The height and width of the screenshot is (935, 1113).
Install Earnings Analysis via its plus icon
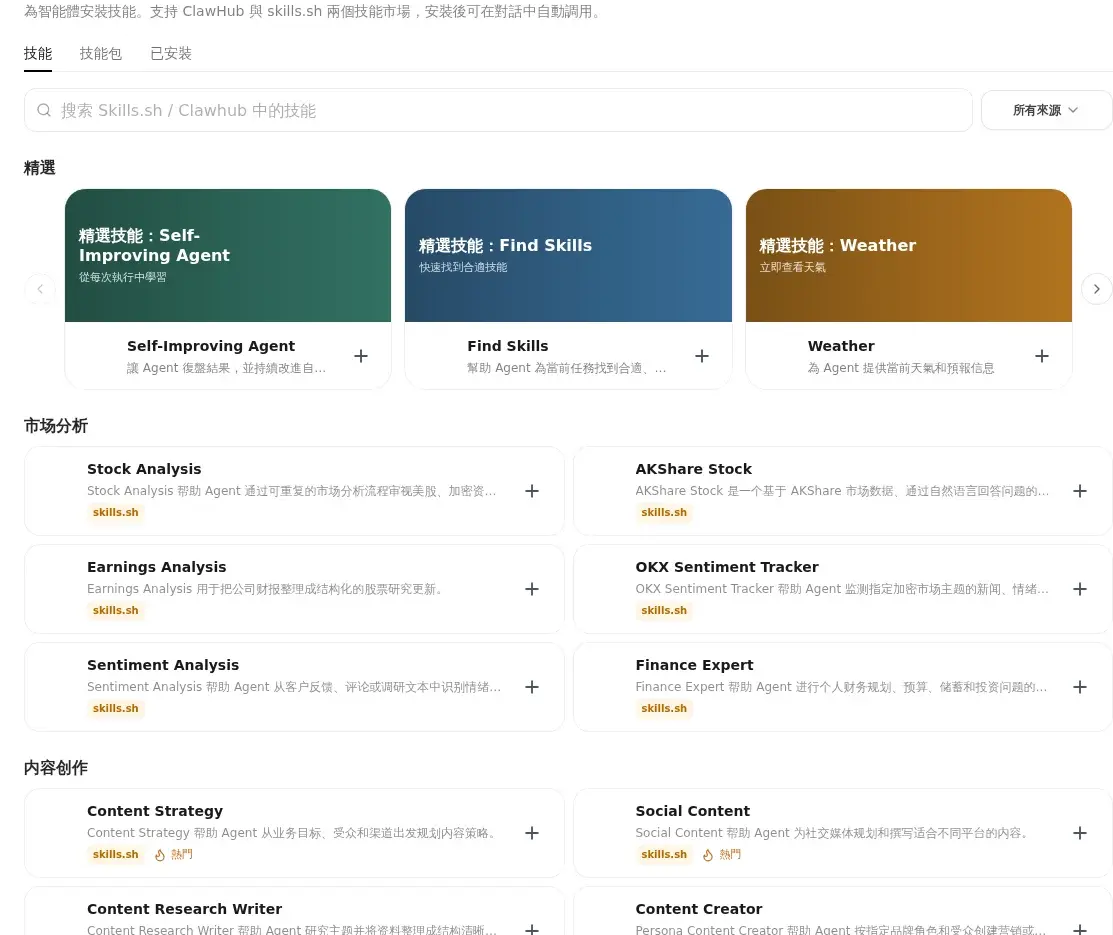[x=532, y=589]
